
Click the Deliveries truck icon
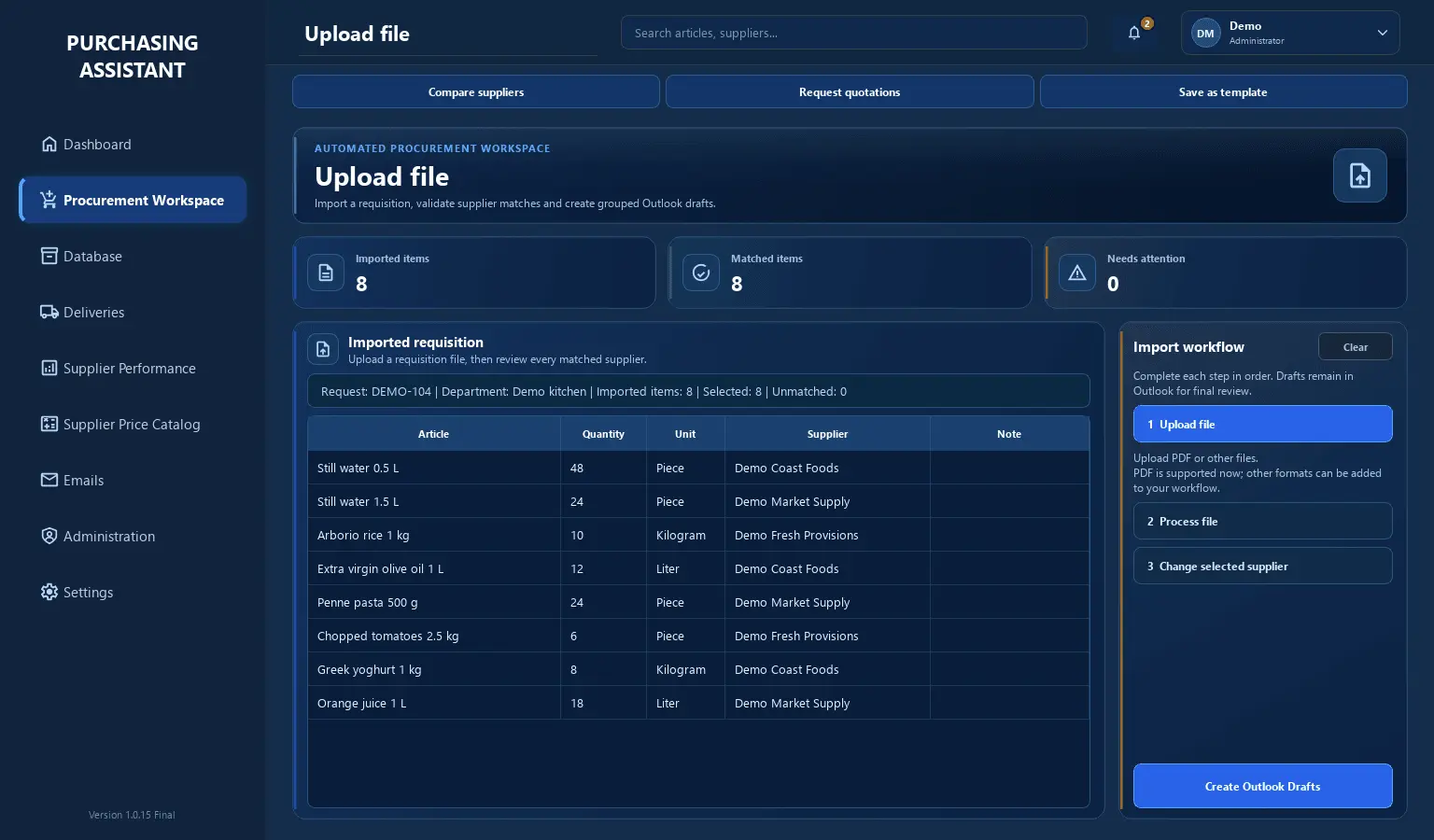click(x=49, y=312)
